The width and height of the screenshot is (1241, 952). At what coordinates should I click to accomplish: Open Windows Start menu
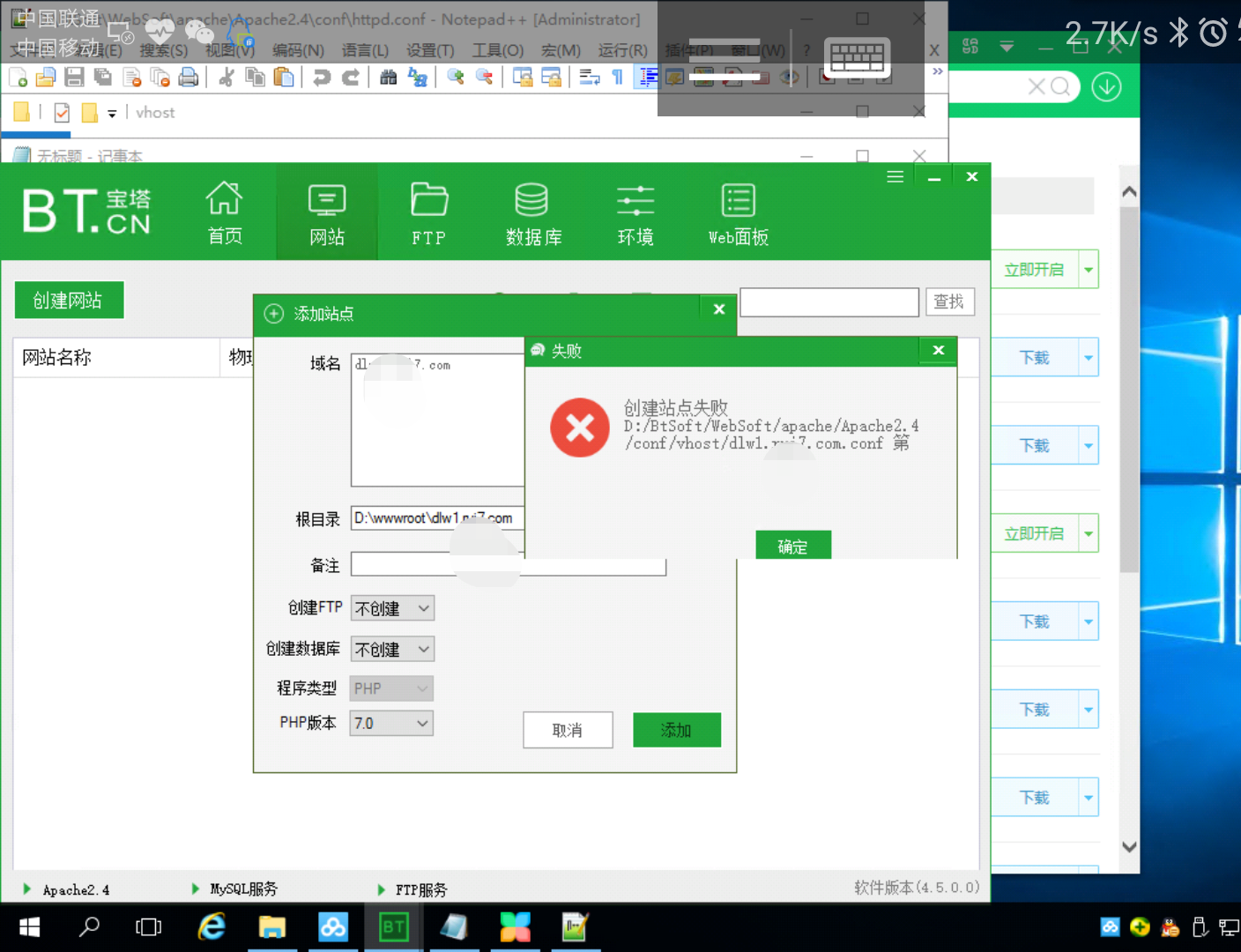(29, 927)
